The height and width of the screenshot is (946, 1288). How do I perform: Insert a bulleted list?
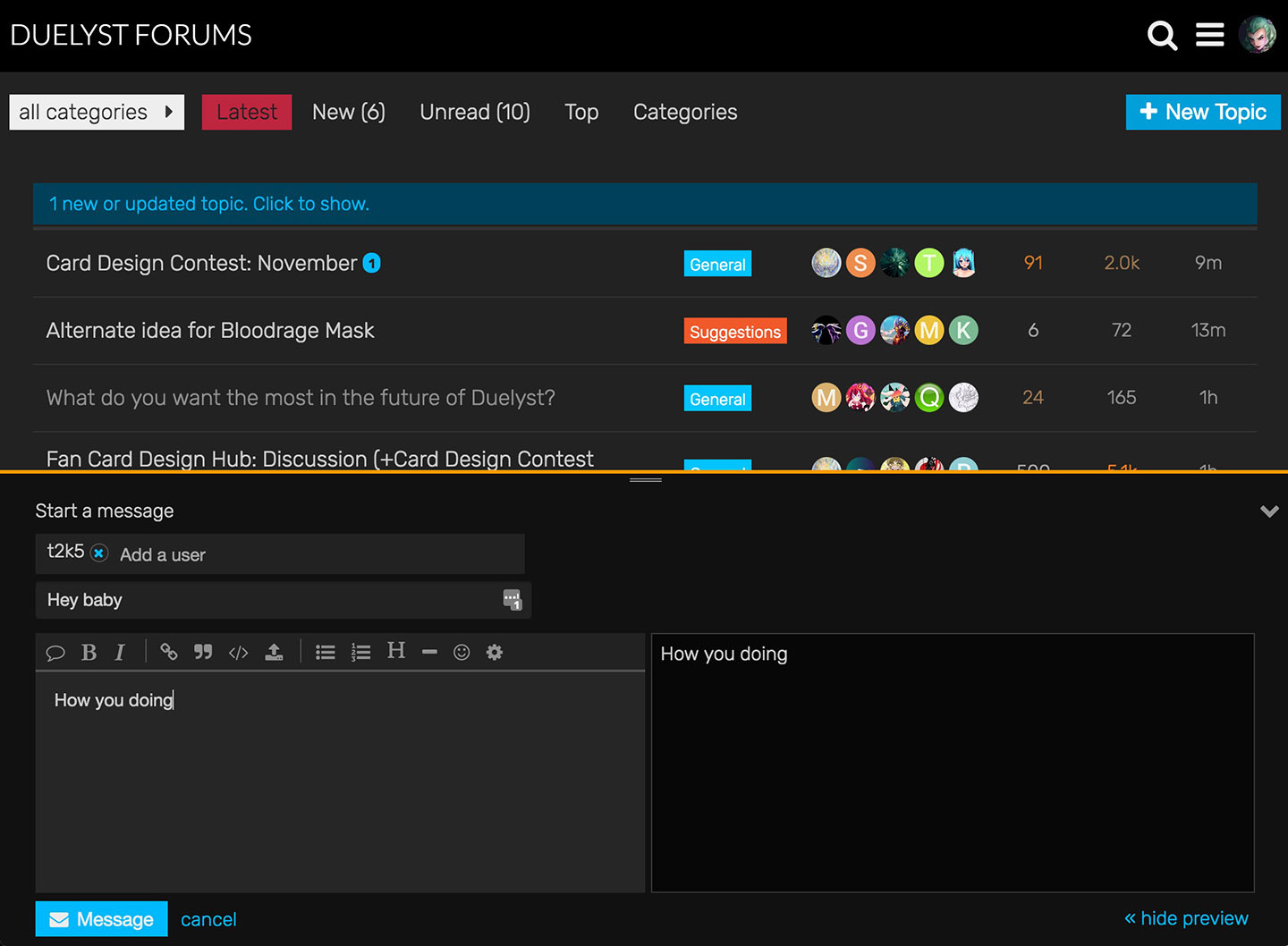tap(326, 653)
